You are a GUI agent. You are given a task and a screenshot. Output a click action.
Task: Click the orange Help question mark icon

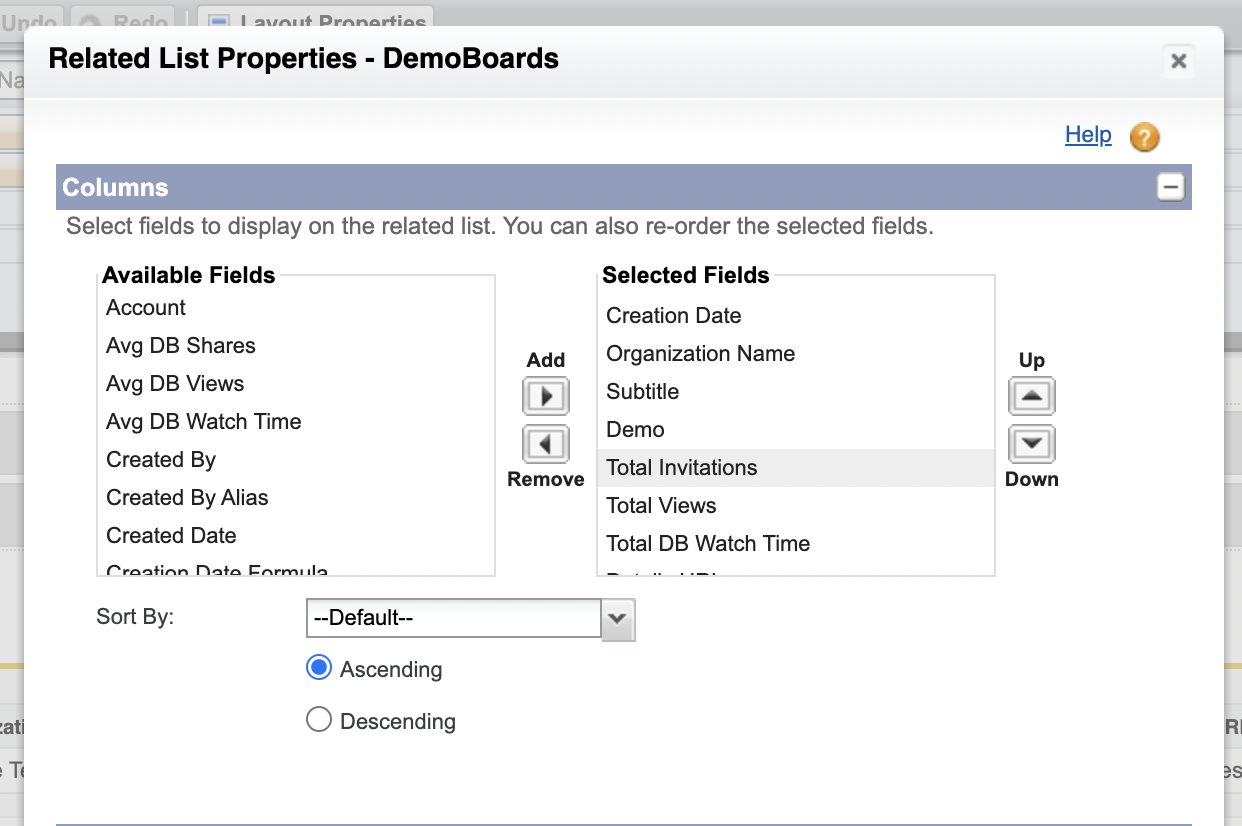click(1144, 137)
